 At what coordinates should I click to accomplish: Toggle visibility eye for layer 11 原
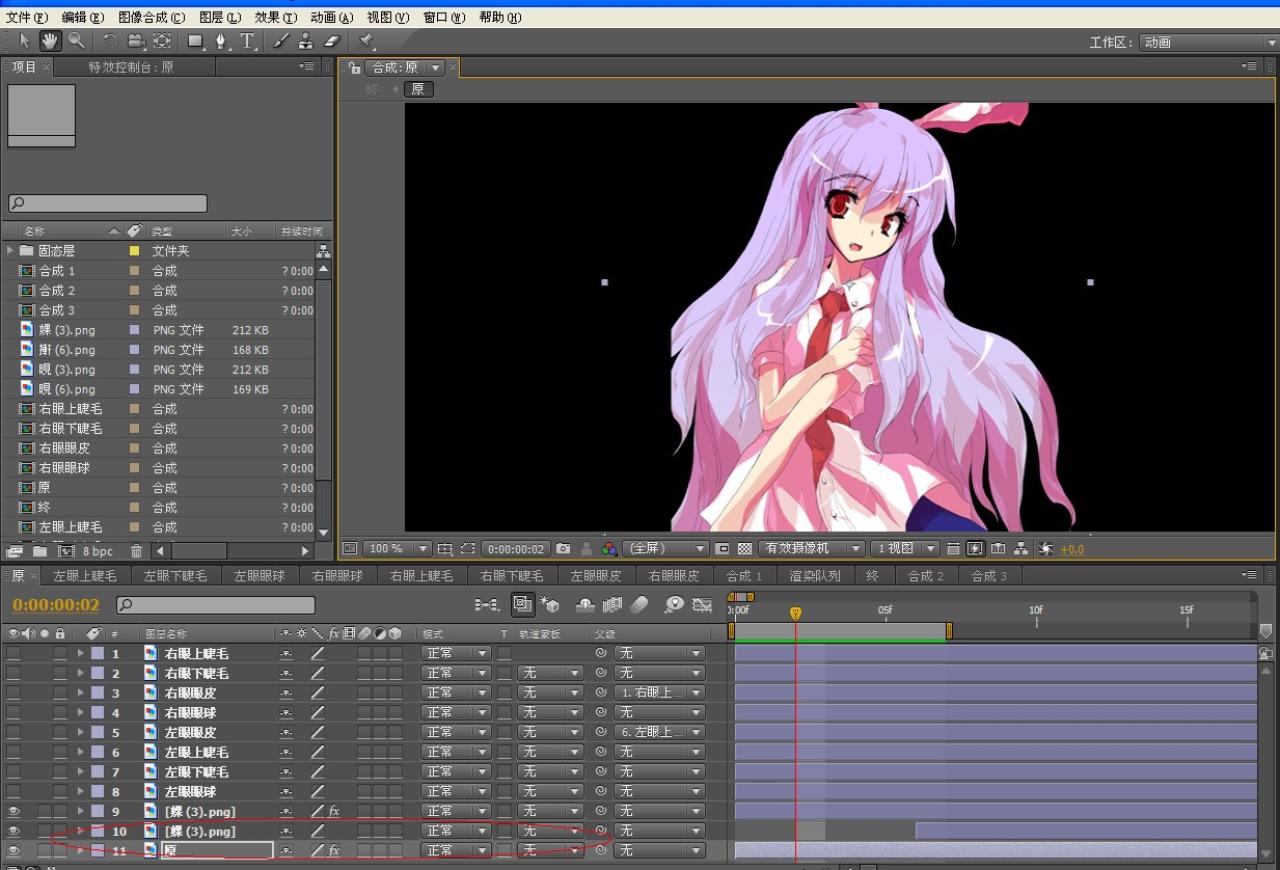coord(14,851)
